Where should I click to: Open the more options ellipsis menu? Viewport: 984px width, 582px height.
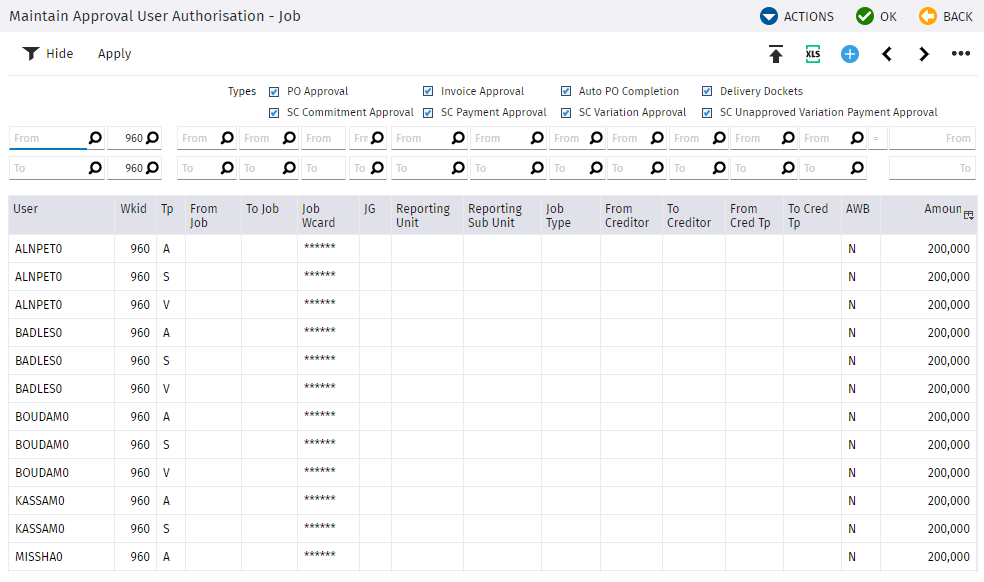point(961,54)
